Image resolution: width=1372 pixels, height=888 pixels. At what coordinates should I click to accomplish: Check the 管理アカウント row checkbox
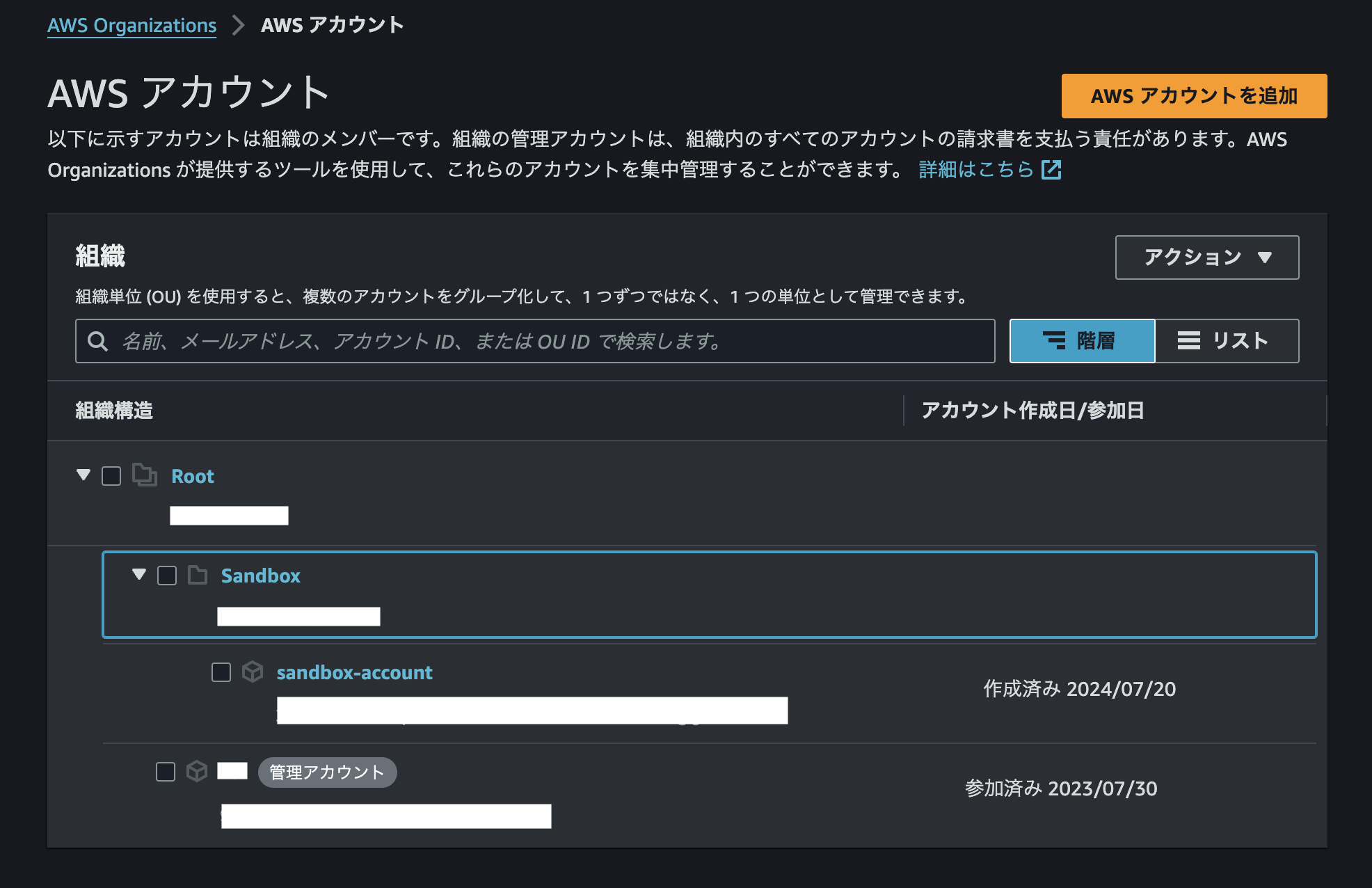point(166,772)
